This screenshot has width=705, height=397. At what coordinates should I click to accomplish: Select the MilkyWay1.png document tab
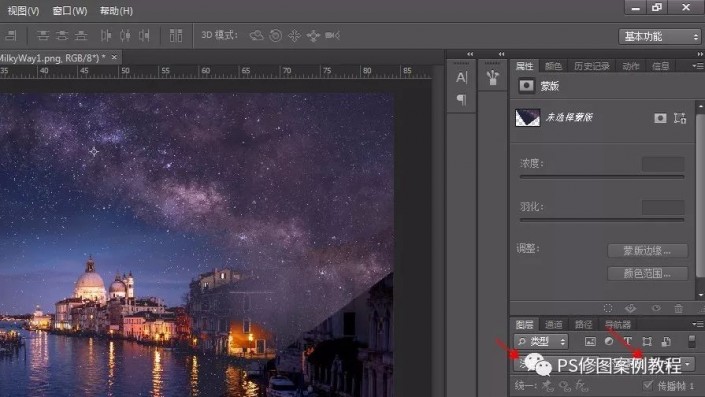[x=53, y=58]
